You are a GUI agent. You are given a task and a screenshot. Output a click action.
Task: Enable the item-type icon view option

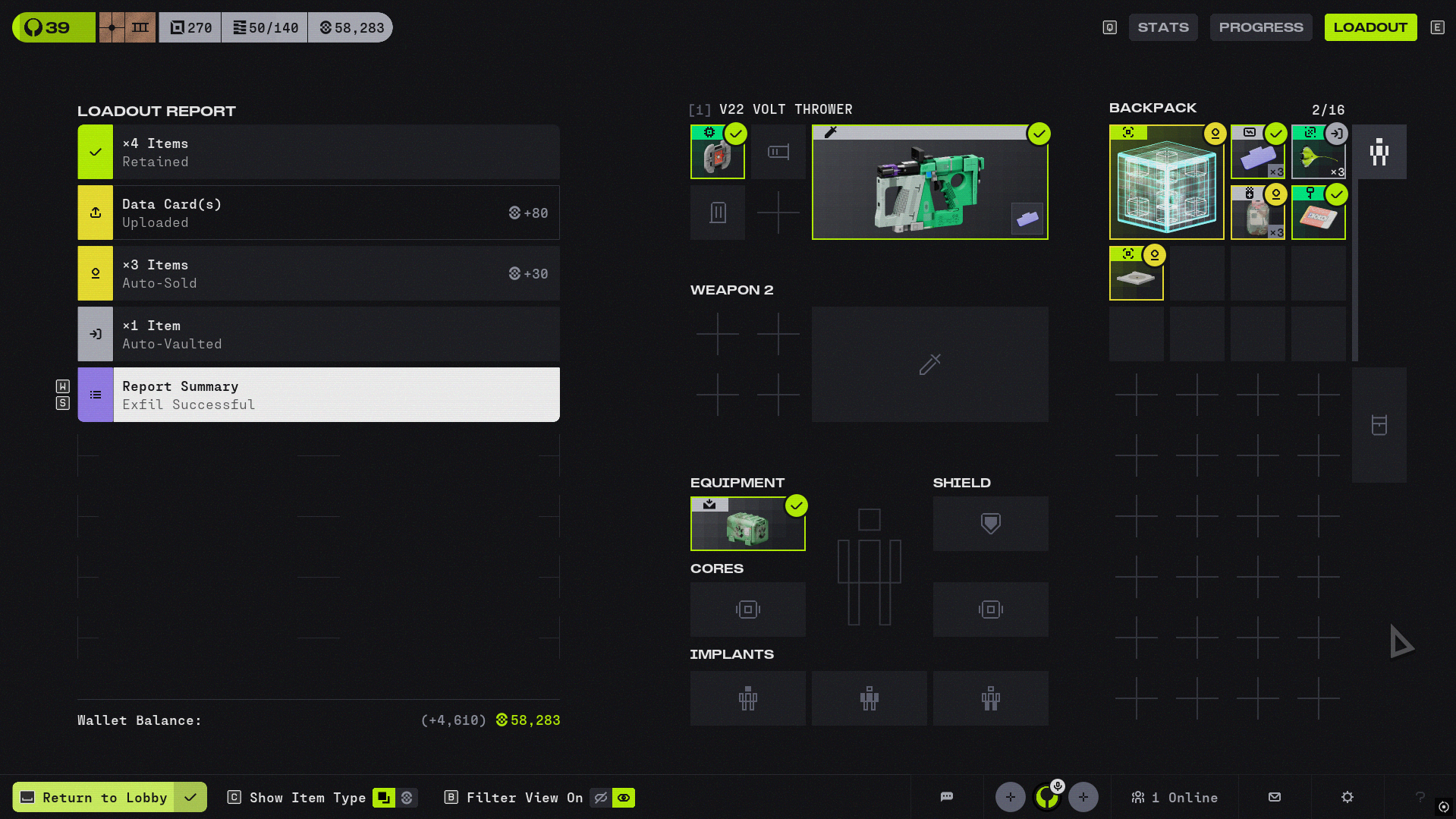384,797
